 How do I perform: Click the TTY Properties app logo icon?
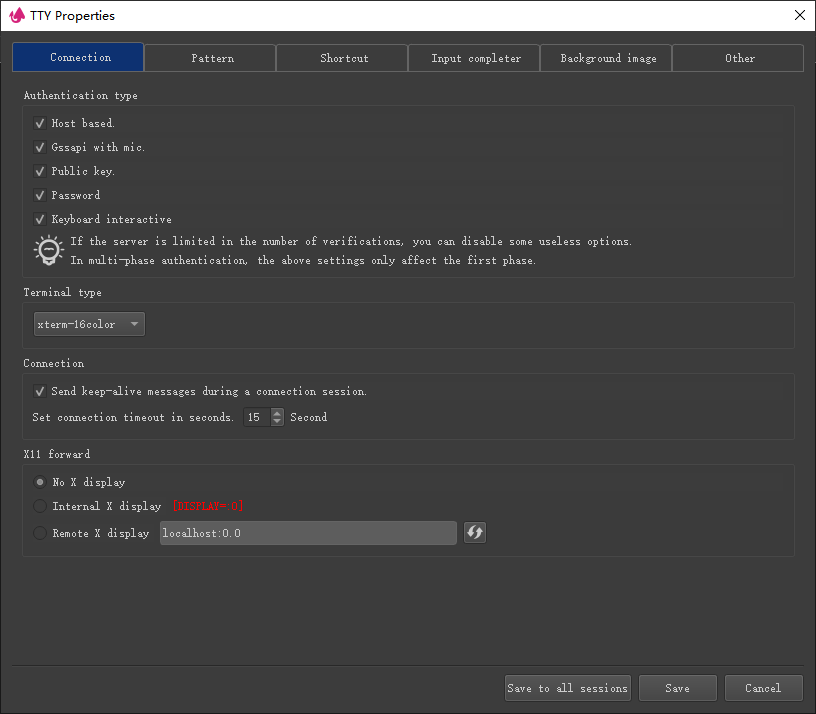pos(16,15)
